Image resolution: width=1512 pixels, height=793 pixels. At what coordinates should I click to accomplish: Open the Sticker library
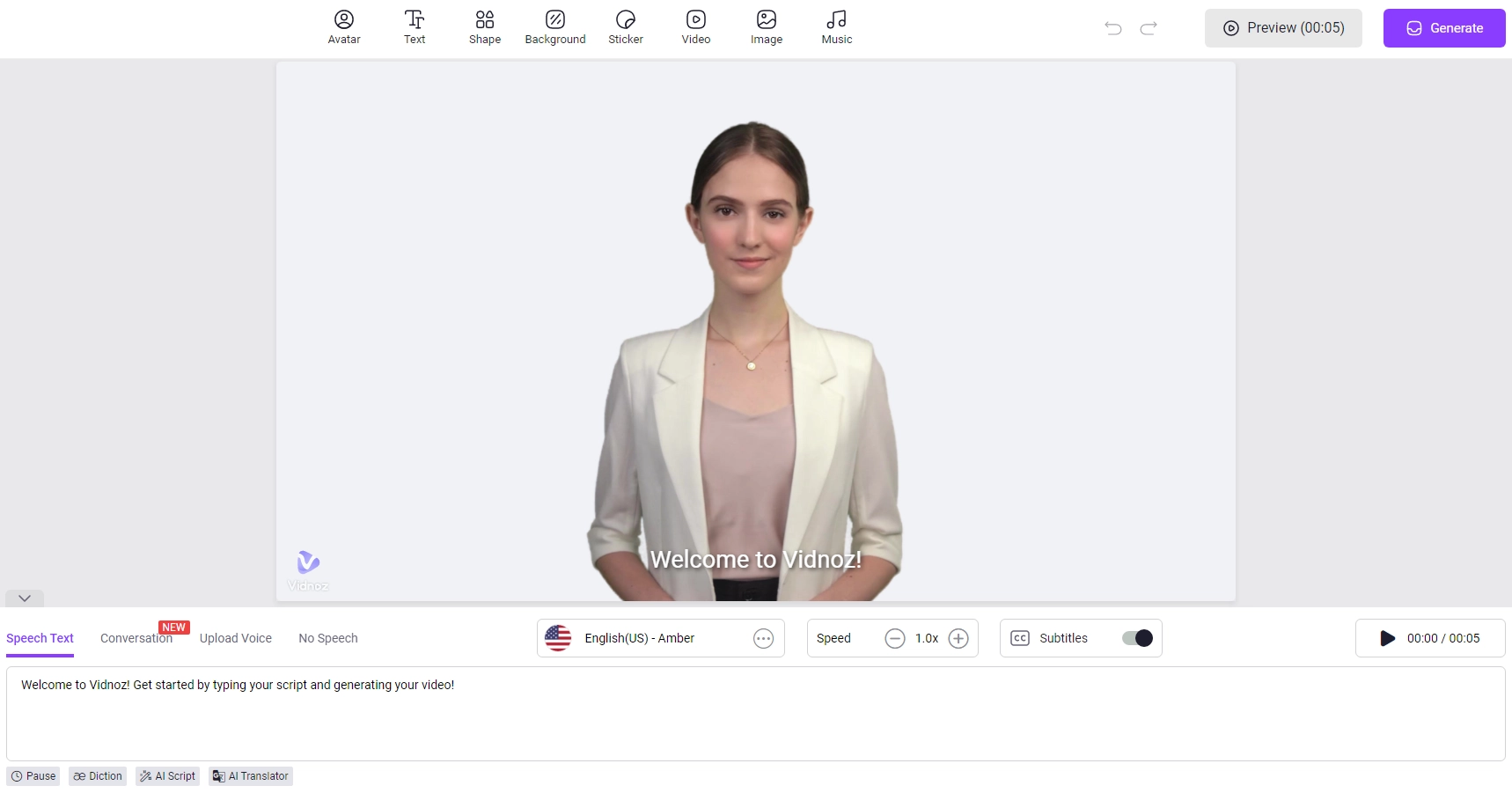pyautogui.click(x=625, y=27)
